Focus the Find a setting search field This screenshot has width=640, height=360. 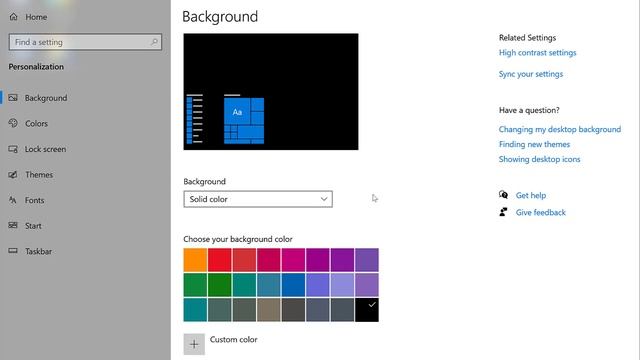(85, 42)
